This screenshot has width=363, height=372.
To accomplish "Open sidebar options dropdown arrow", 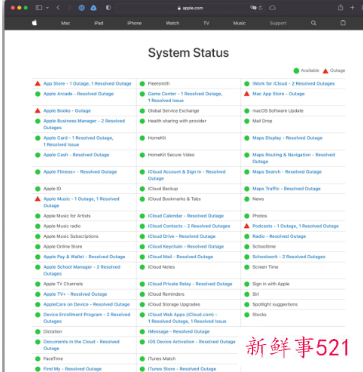I will 47,8.
